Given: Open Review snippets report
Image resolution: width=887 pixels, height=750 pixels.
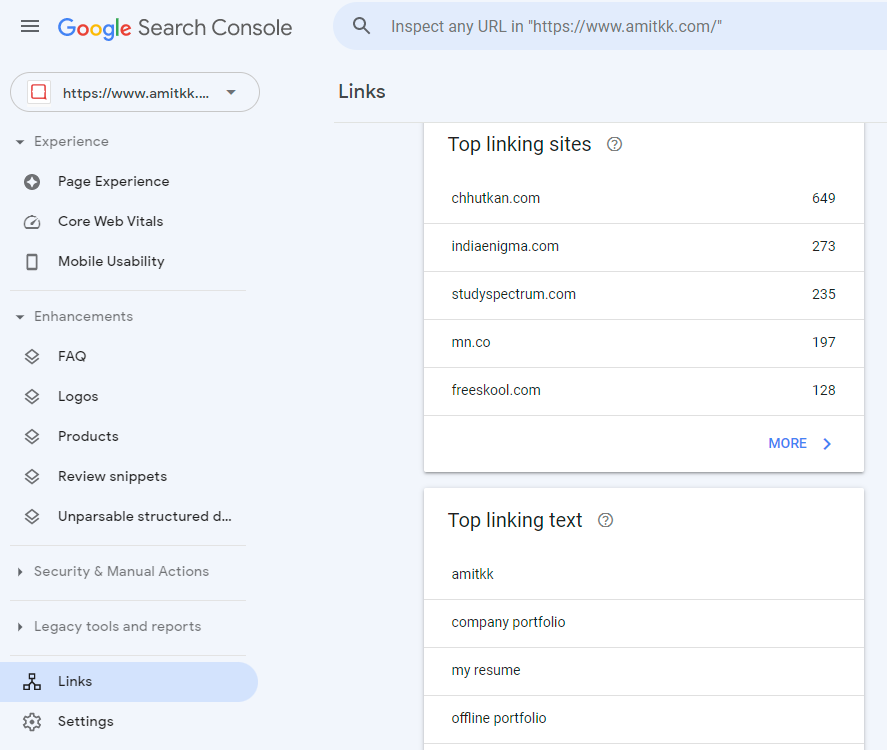Looking at the screenshot, I should point(129,477).
